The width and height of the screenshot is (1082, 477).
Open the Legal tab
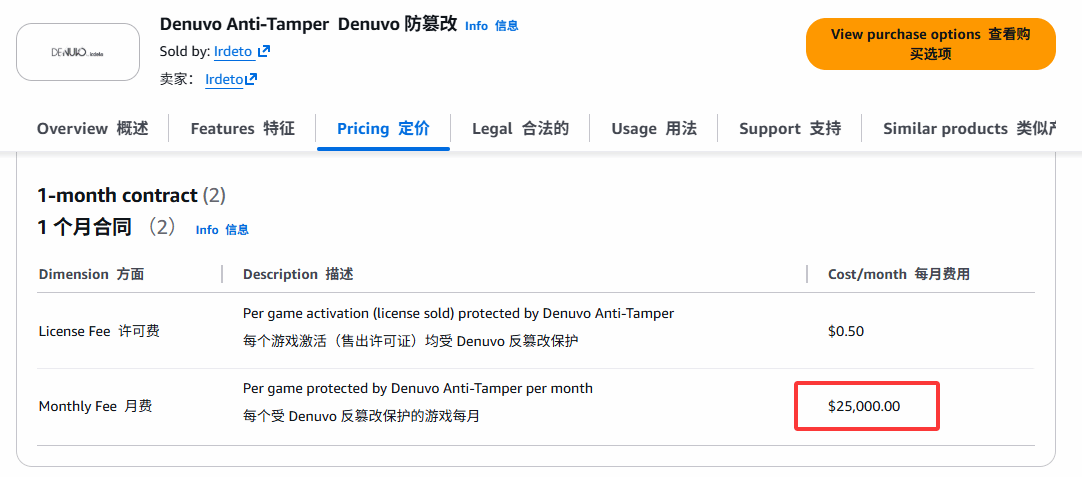[x=519, y=128]
